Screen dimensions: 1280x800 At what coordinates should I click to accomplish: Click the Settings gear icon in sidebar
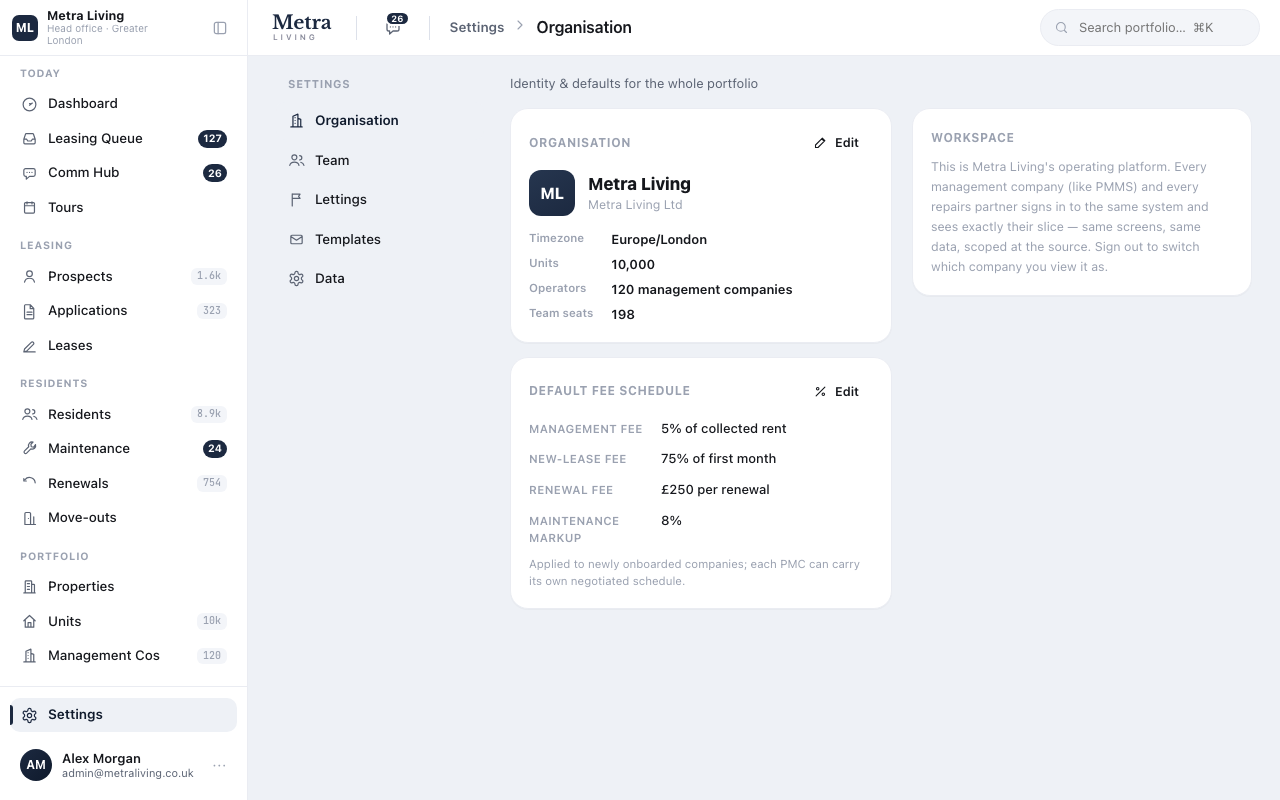tap(29, 715)
